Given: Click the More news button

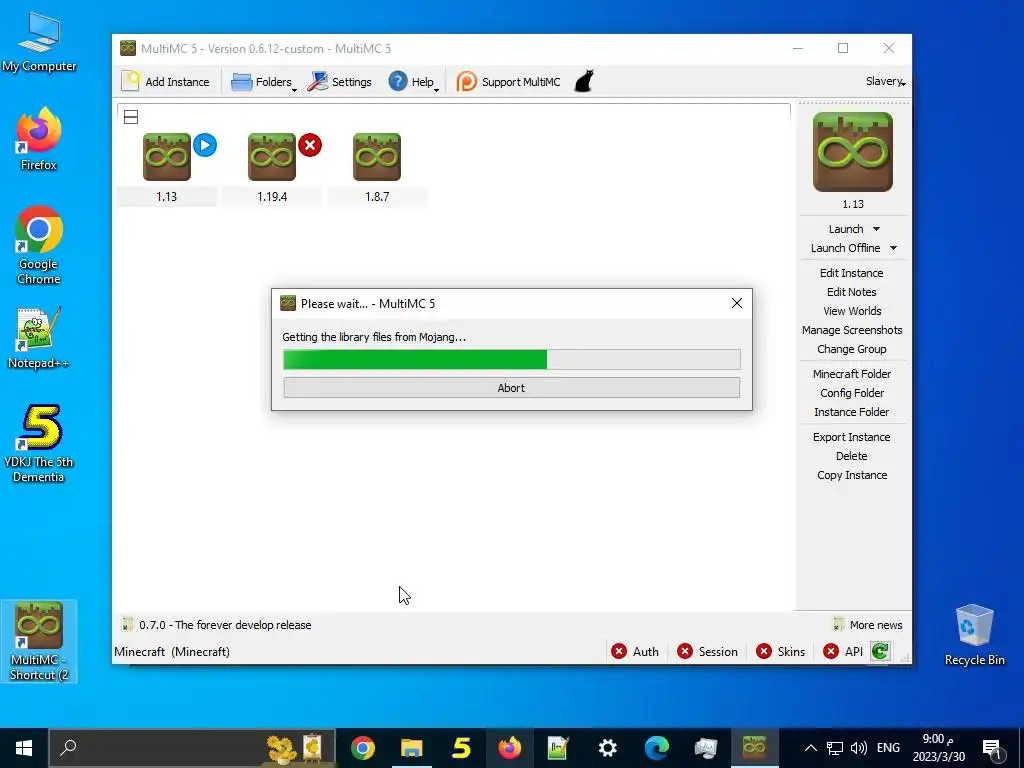Looking at the screenshot, I should 867,625.
